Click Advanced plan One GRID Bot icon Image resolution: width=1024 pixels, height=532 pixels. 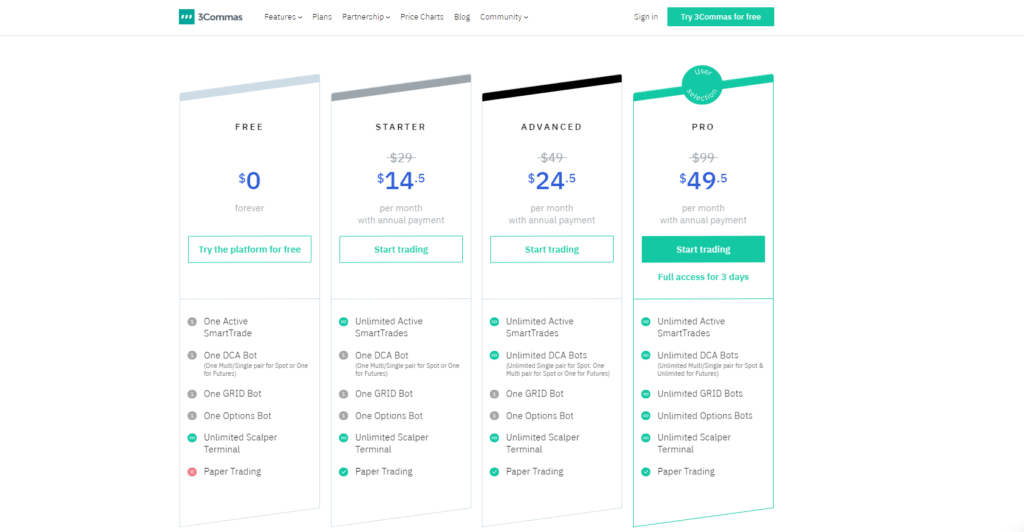point(494,394)
